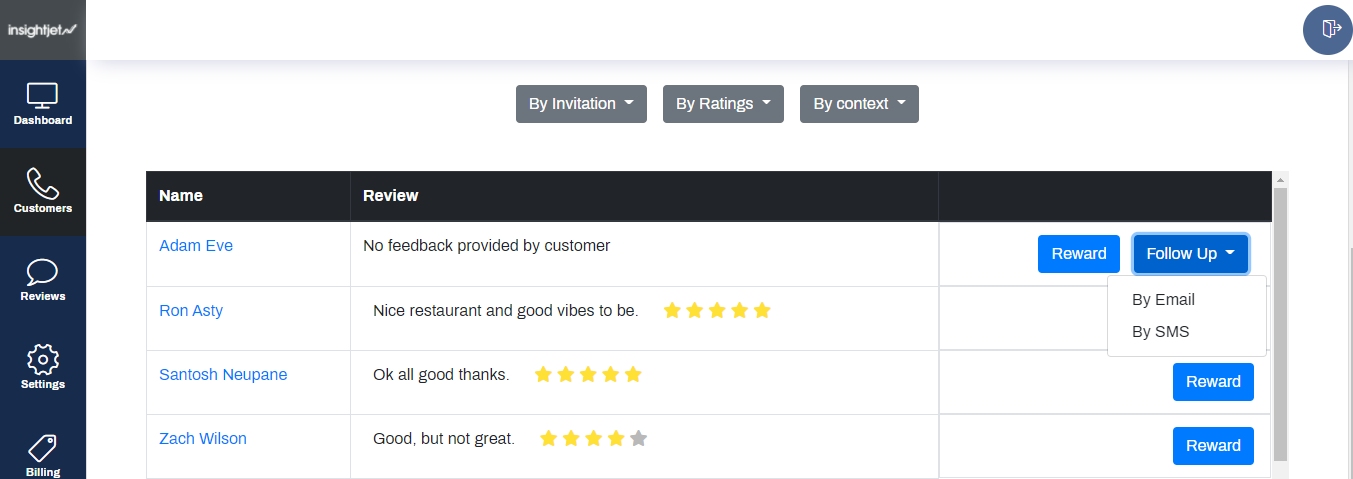1353x479 pixels.
Task: Open Settings gear icon
Action: pyautogui.click(x=42, y=360)
